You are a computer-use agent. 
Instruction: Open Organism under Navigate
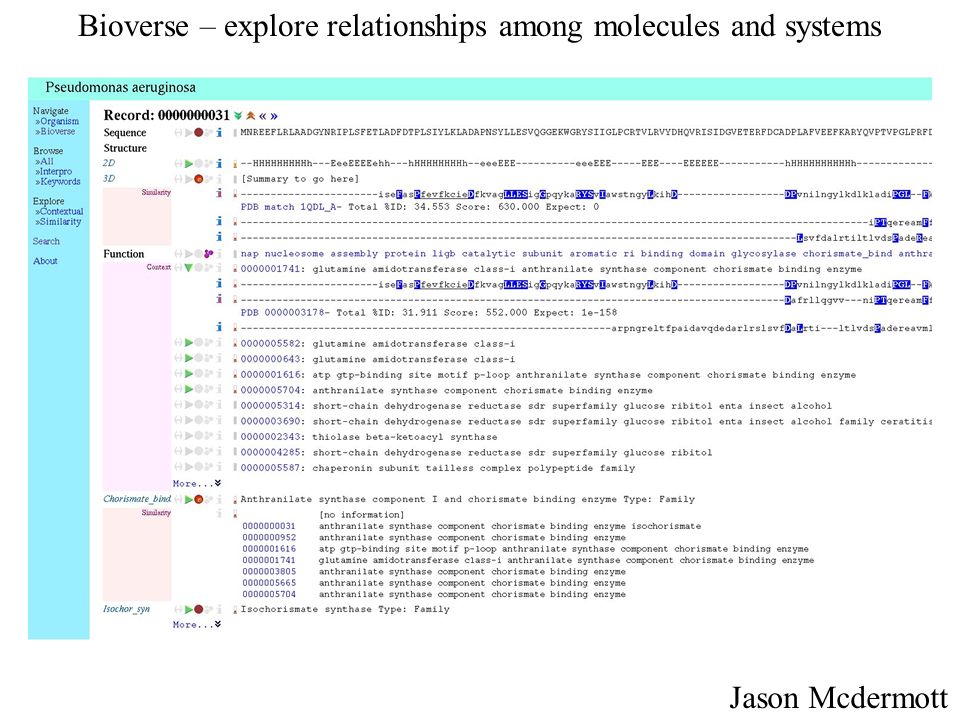[x=57, y=121]
